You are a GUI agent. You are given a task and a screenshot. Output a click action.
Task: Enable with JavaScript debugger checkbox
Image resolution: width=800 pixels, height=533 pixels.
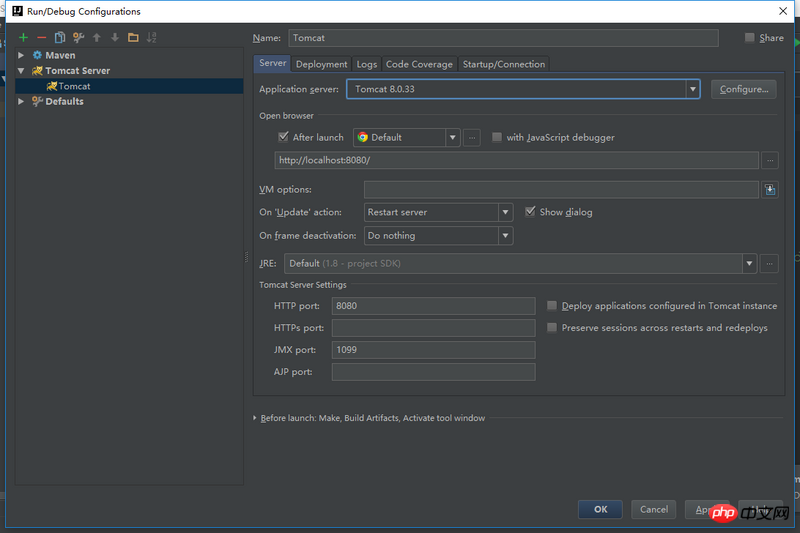pos(496,137)
